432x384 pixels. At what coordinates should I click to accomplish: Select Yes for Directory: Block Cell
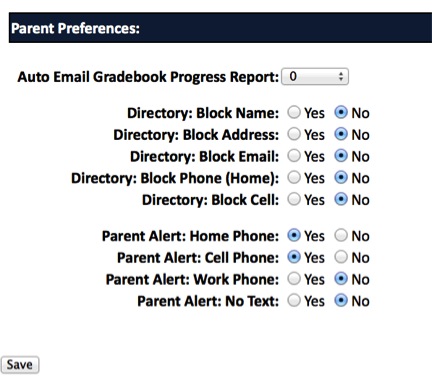coord(294,199)
